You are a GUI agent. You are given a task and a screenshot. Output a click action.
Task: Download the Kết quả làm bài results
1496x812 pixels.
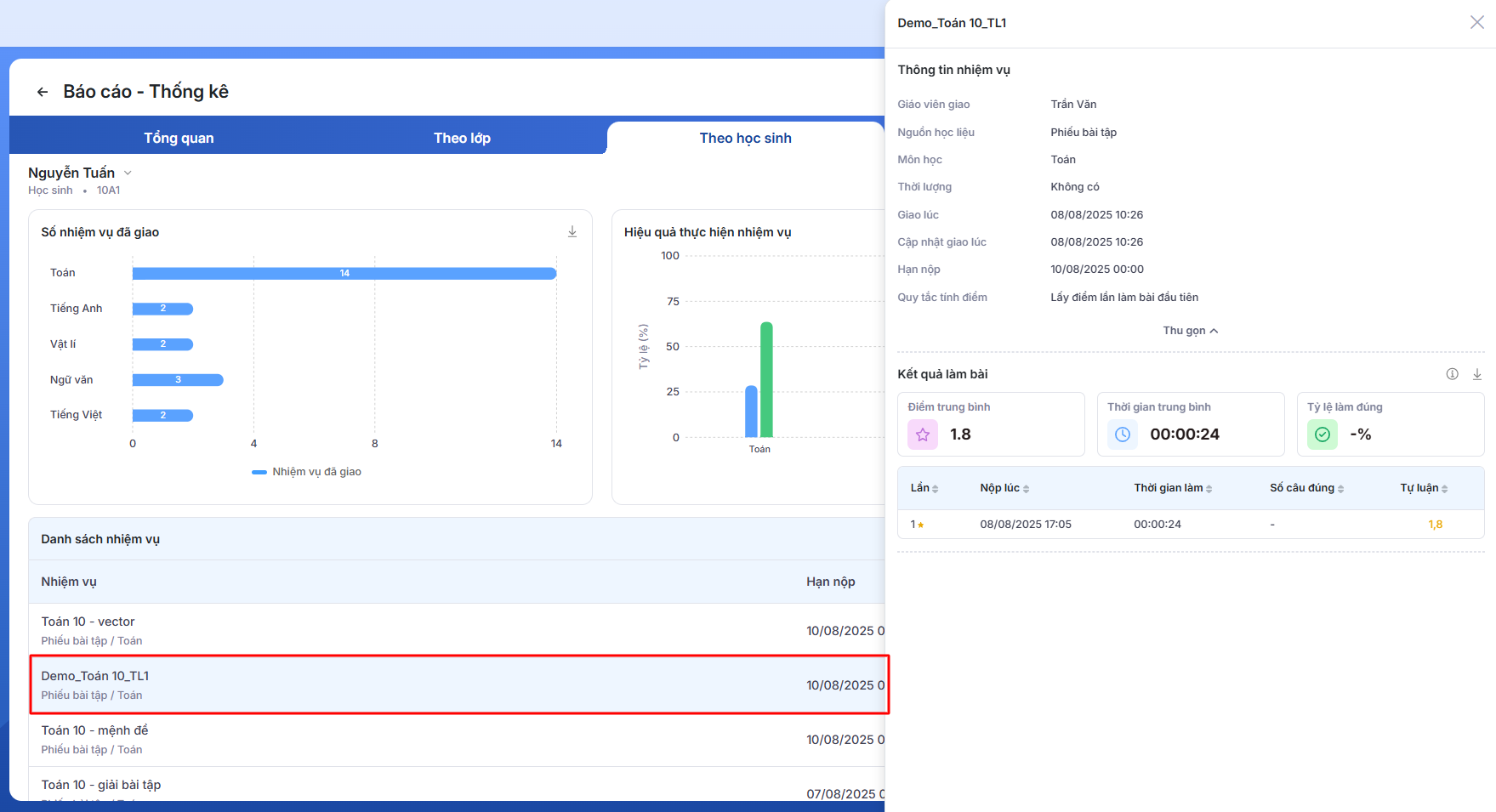[1477, 374]
